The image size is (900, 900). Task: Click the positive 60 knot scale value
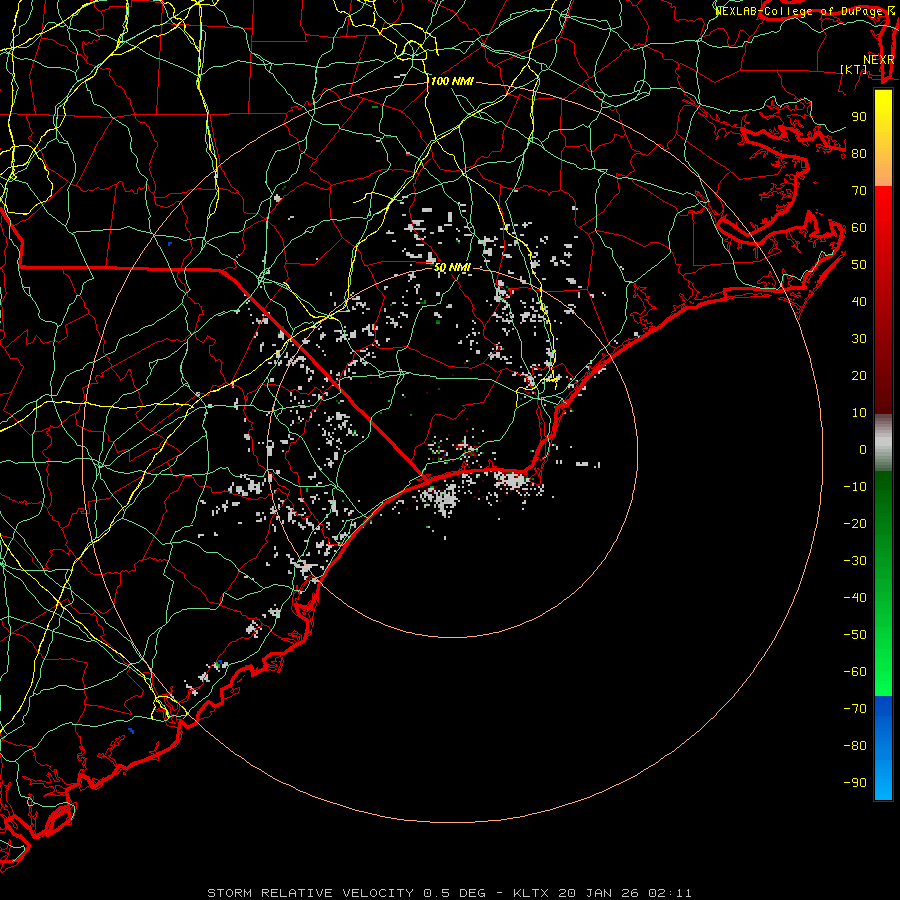point(859,227)
